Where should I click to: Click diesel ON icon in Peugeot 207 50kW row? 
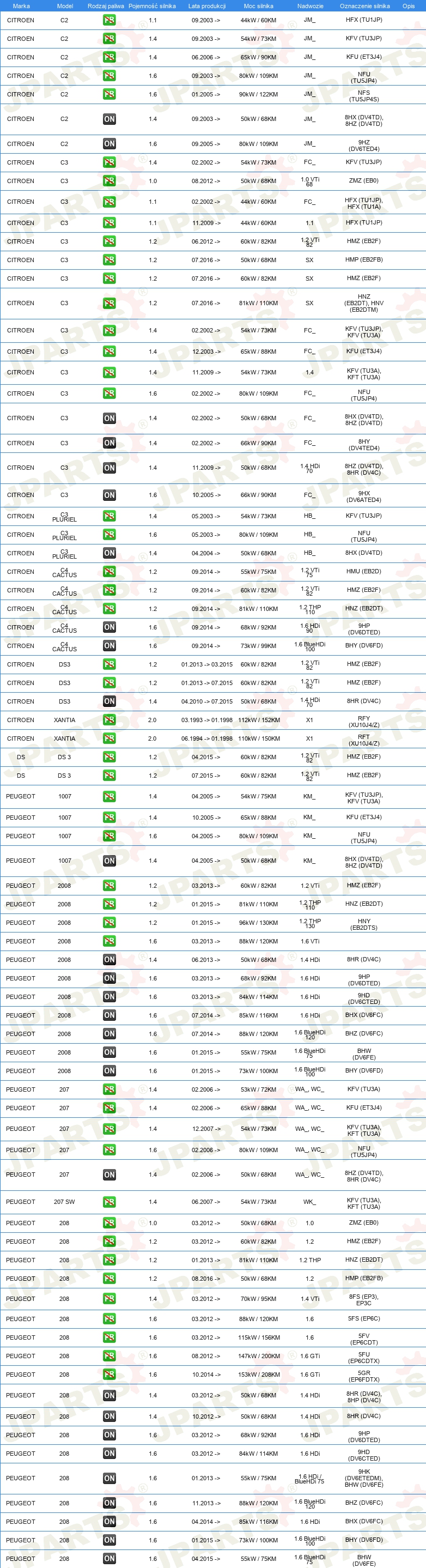(x=109, y=1175)
